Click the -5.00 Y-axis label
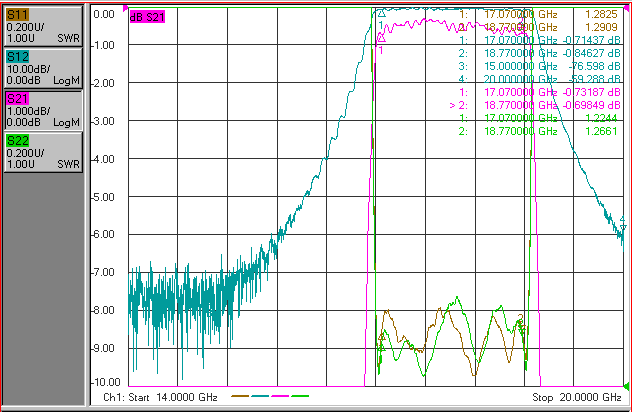632x412 pixels. (x=103, y=197)
